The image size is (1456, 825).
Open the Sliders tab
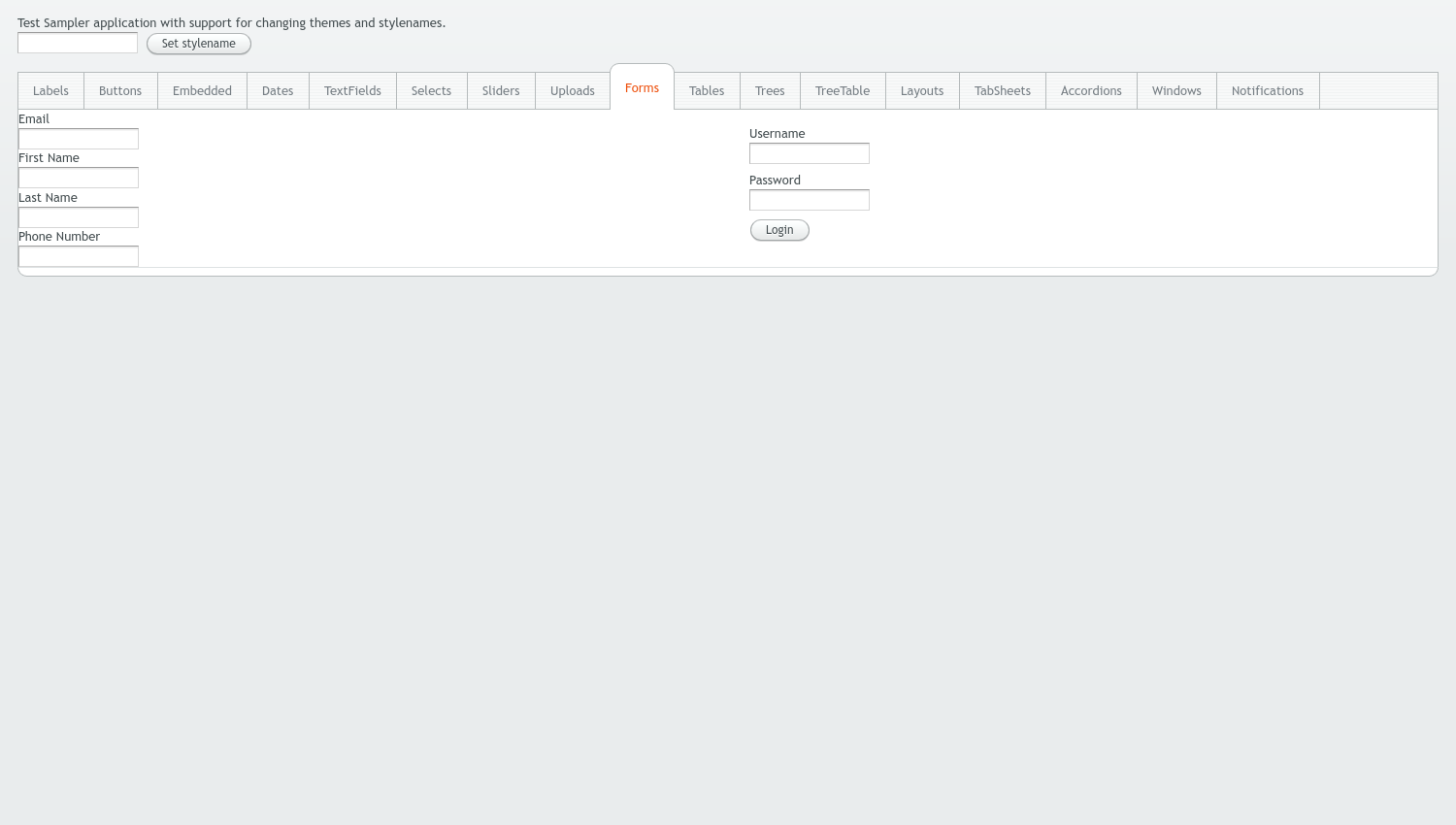pyautogui.click(x=501, y=91)
